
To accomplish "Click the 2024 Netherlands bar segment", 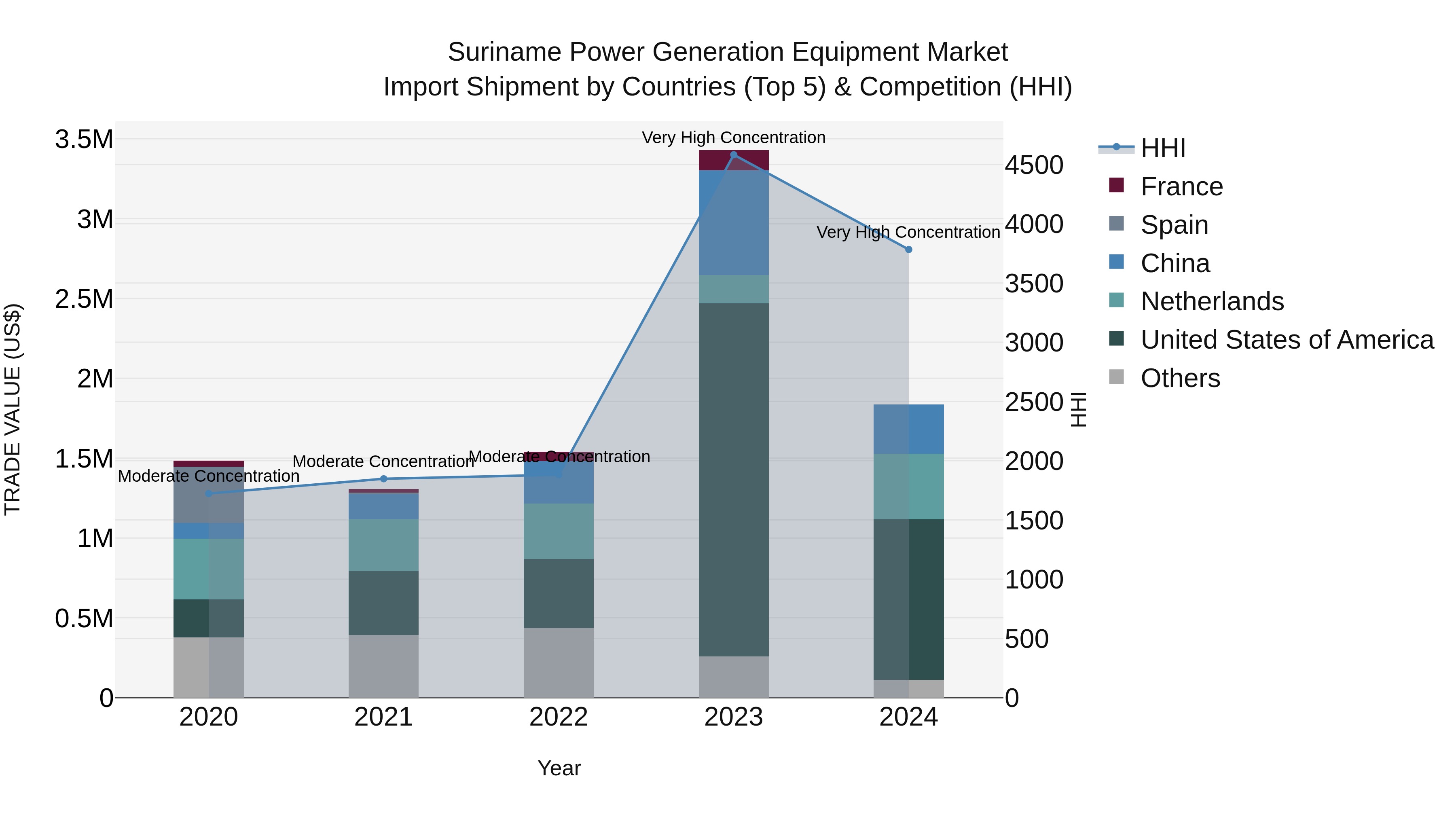I will [x=909, y=487].
